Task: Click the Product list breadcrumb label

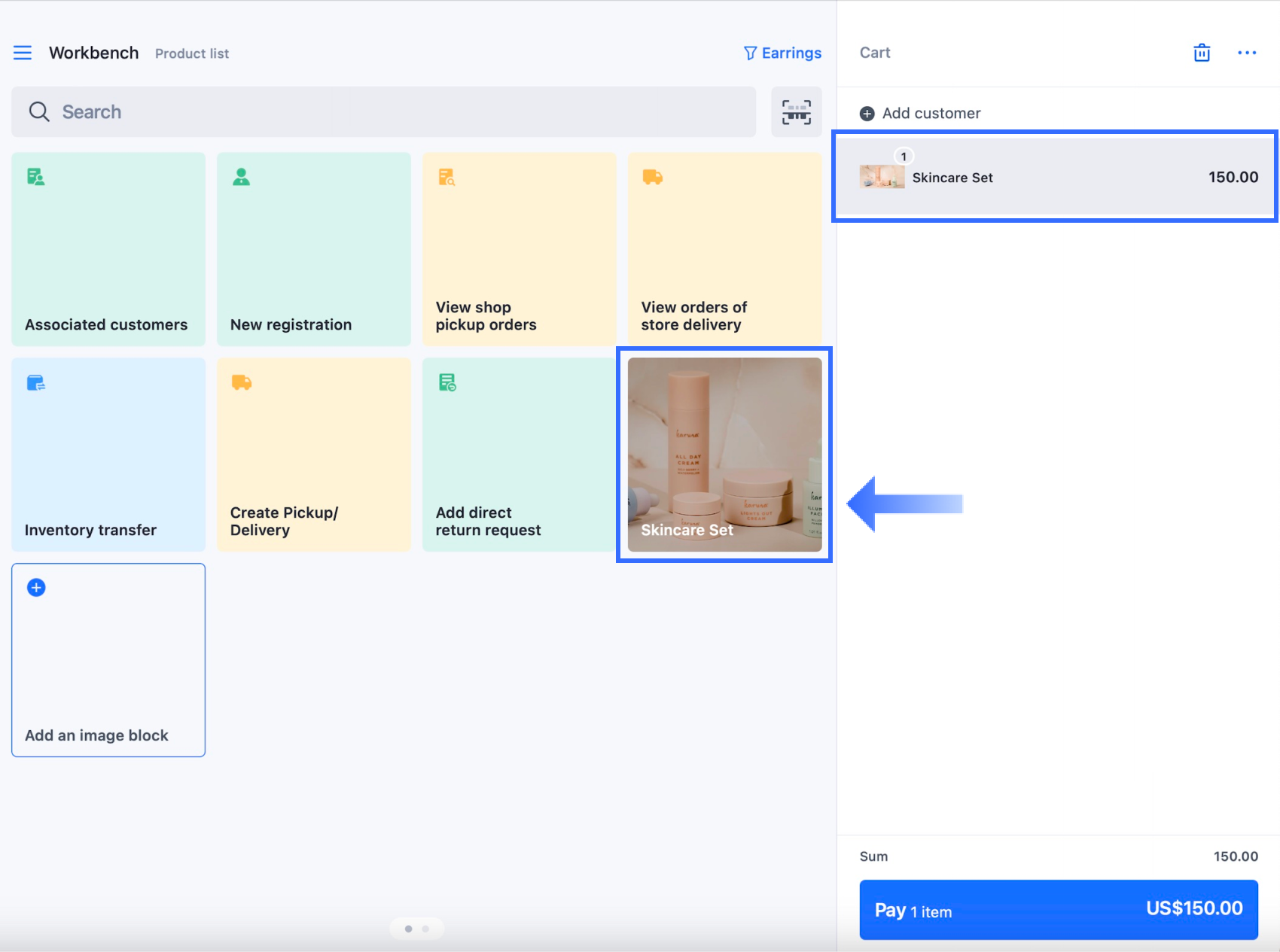Action: (192, 53)
